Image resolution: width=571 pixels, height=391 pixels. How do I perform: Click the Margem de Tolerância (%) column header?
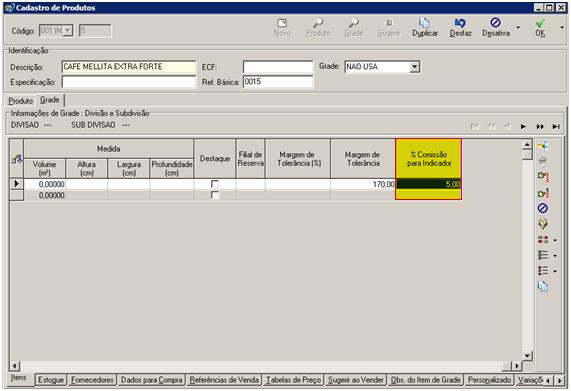pos(298,159)
